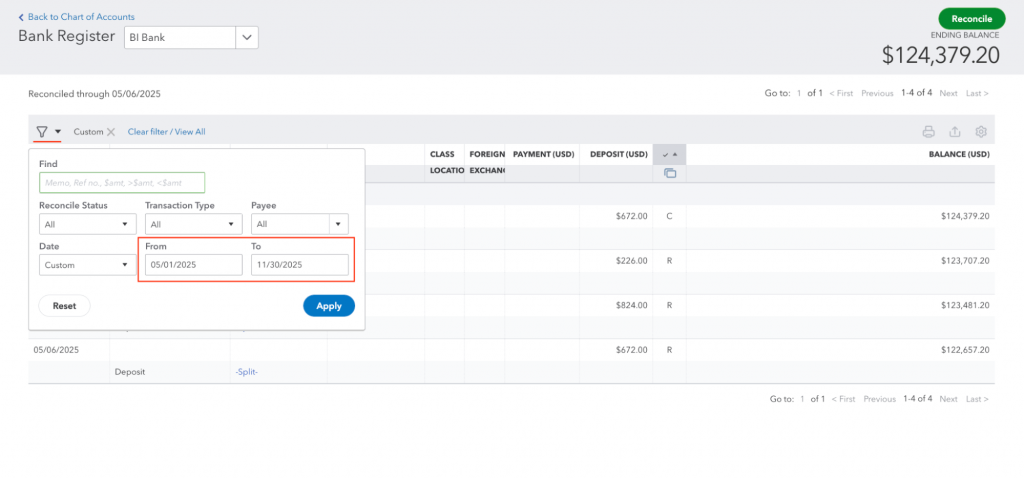Click the funnel filter icon
Screen dimensions: 1024x478
pos(42,132)
